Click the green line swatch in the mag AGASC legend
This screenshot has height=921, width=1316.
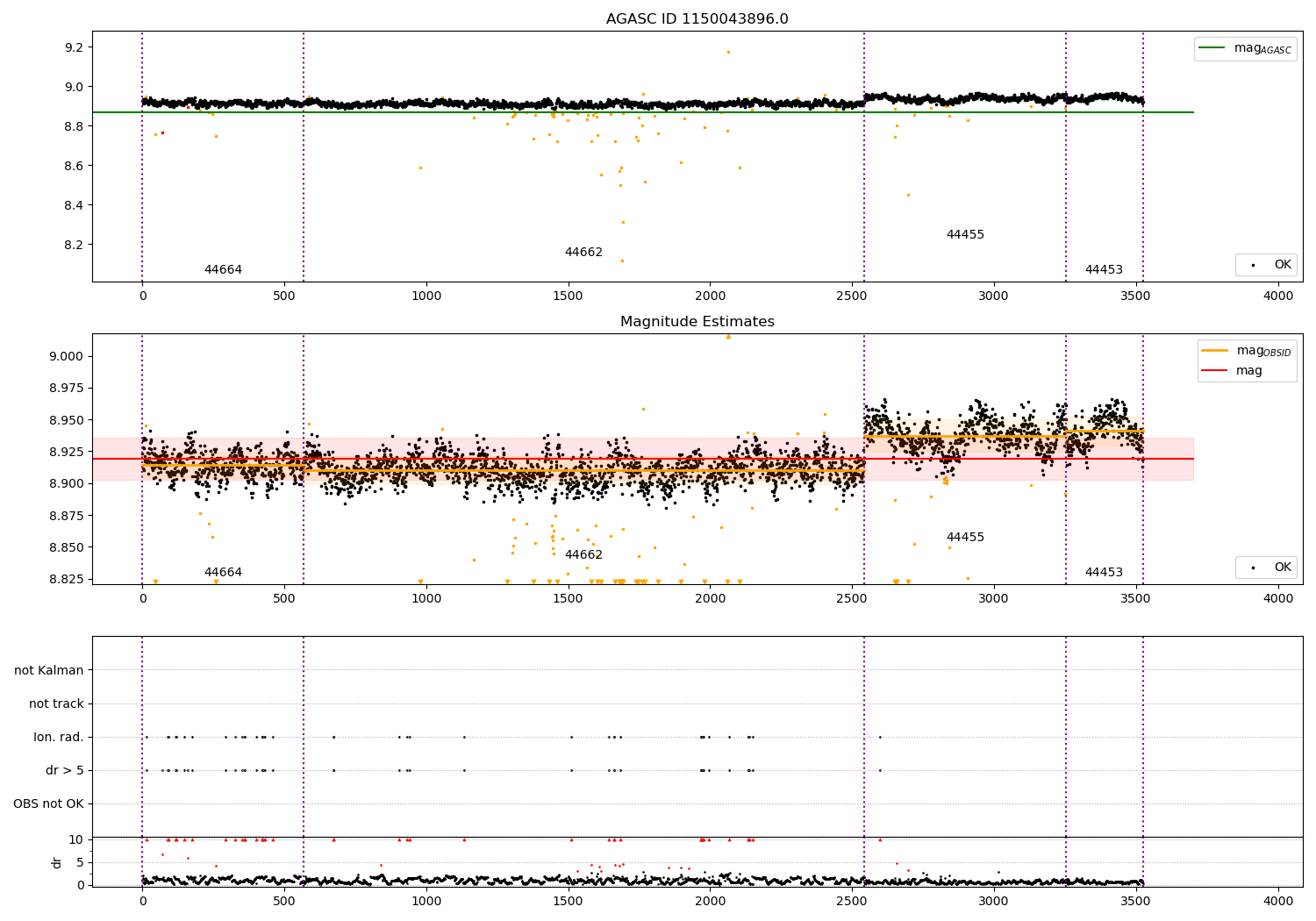click(x=1212, y=48)
